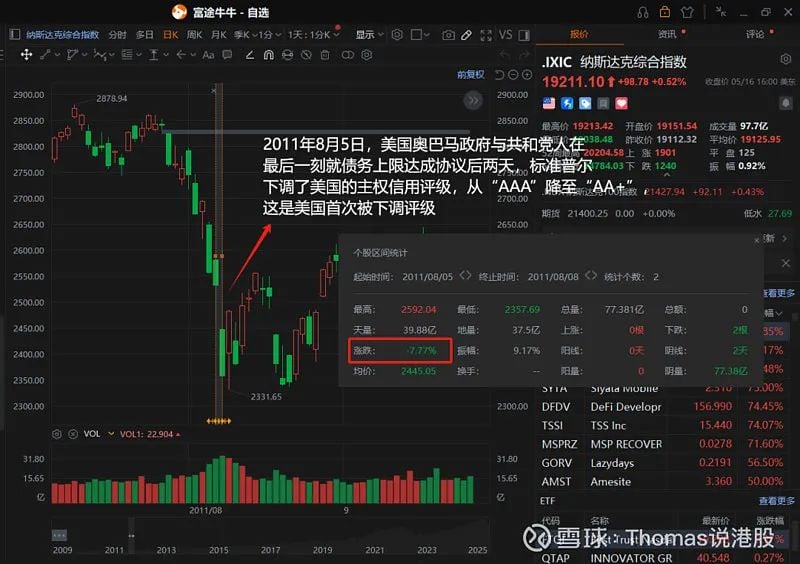Image resolution: width=800 pixels, height=564 pixels.
Task: Toggle the right side panel layout icon
Action: (524, 35)
